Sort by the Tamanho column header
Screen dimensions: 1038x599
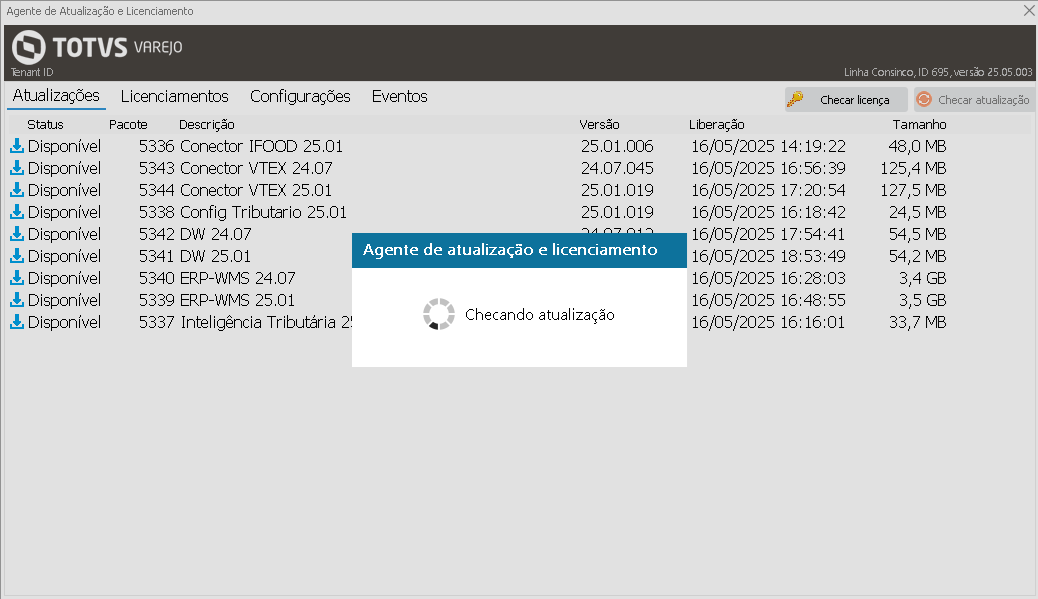point(919,124)
